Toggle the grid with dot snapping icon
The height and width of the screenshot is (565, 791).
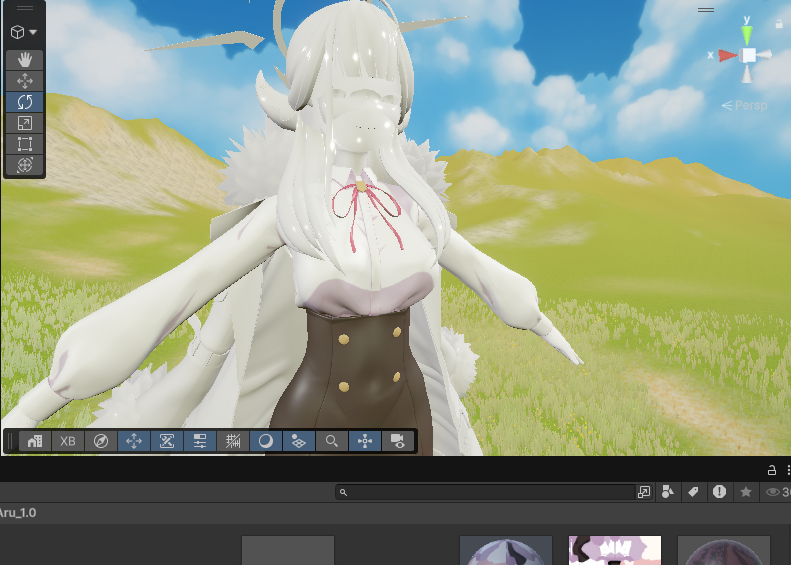tap(299, 441)
